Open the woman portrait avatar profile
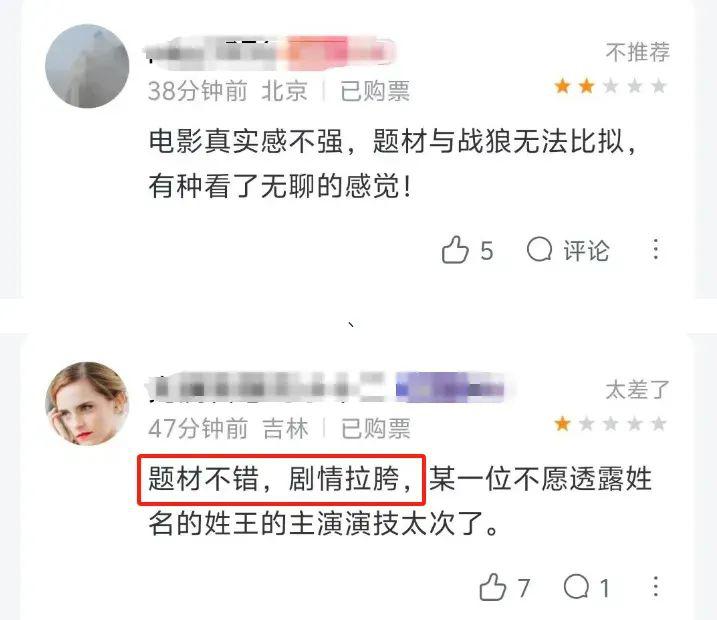Image resolution: width=717 pixels, height=620 pixels. tap(87, 404)
